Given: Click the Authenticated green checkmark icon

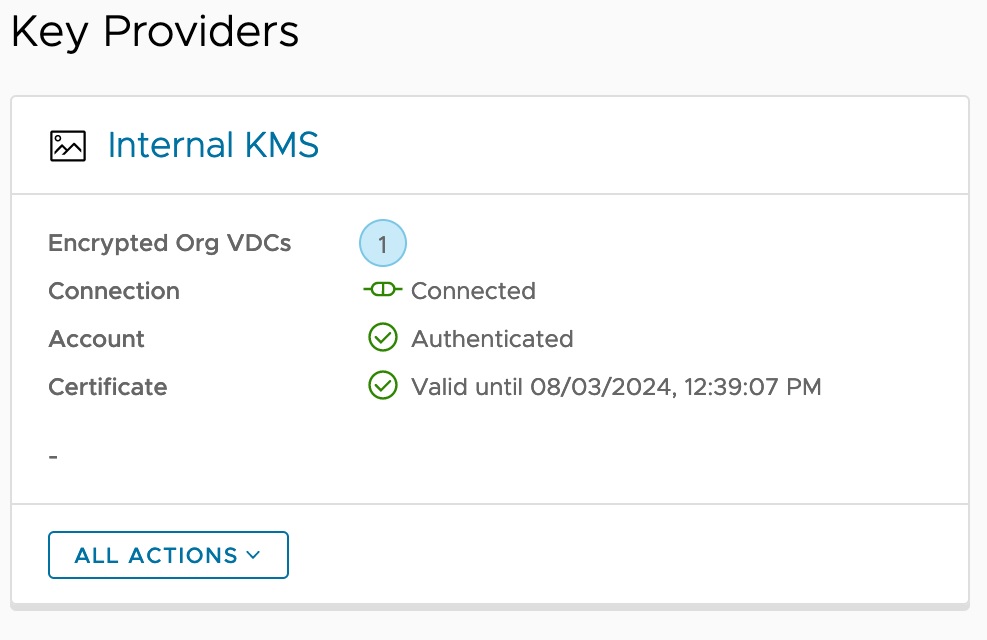Looking at the screenshot, I should (383, 338).
